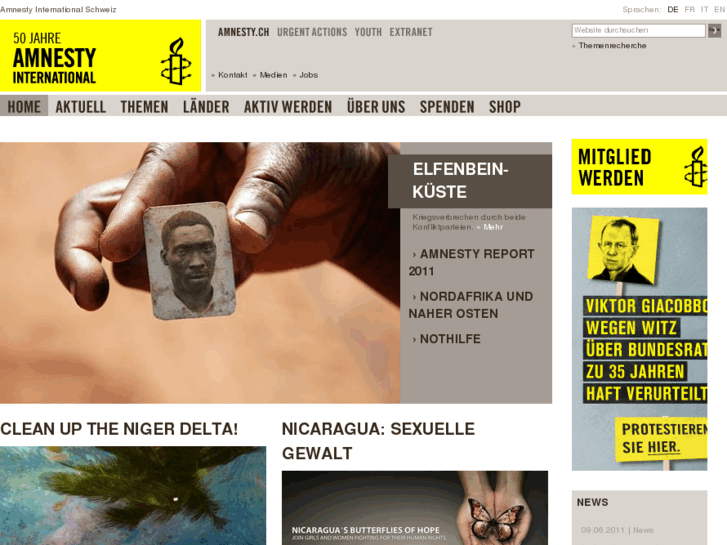The width and height of the screenshot is (727, 545).
Task: Open the Youth site tab
Action: coord(368,32)
